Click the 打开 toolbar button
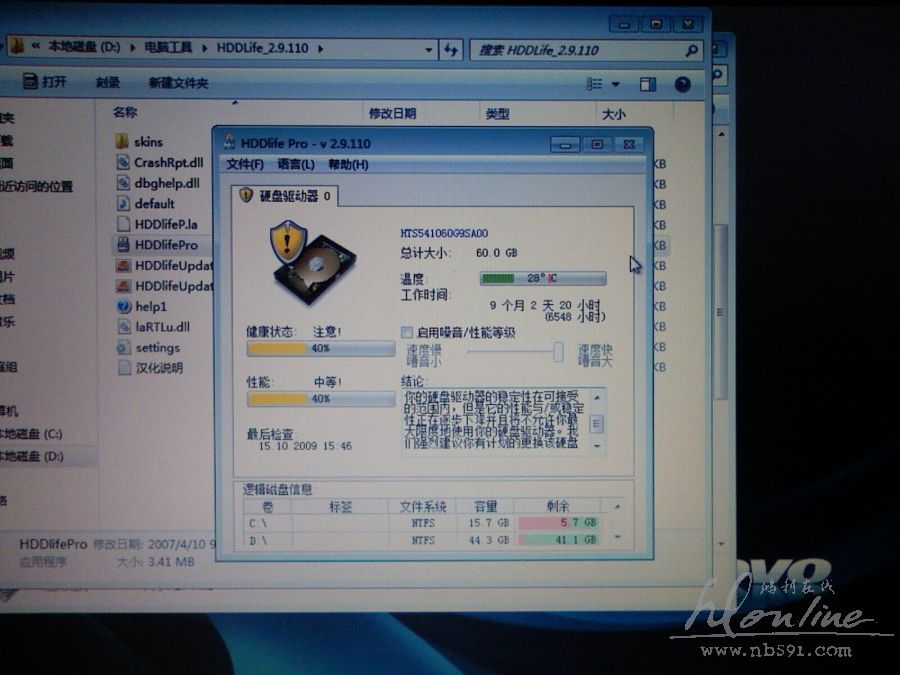The image size is (900, 675). [x=45, y=82]
